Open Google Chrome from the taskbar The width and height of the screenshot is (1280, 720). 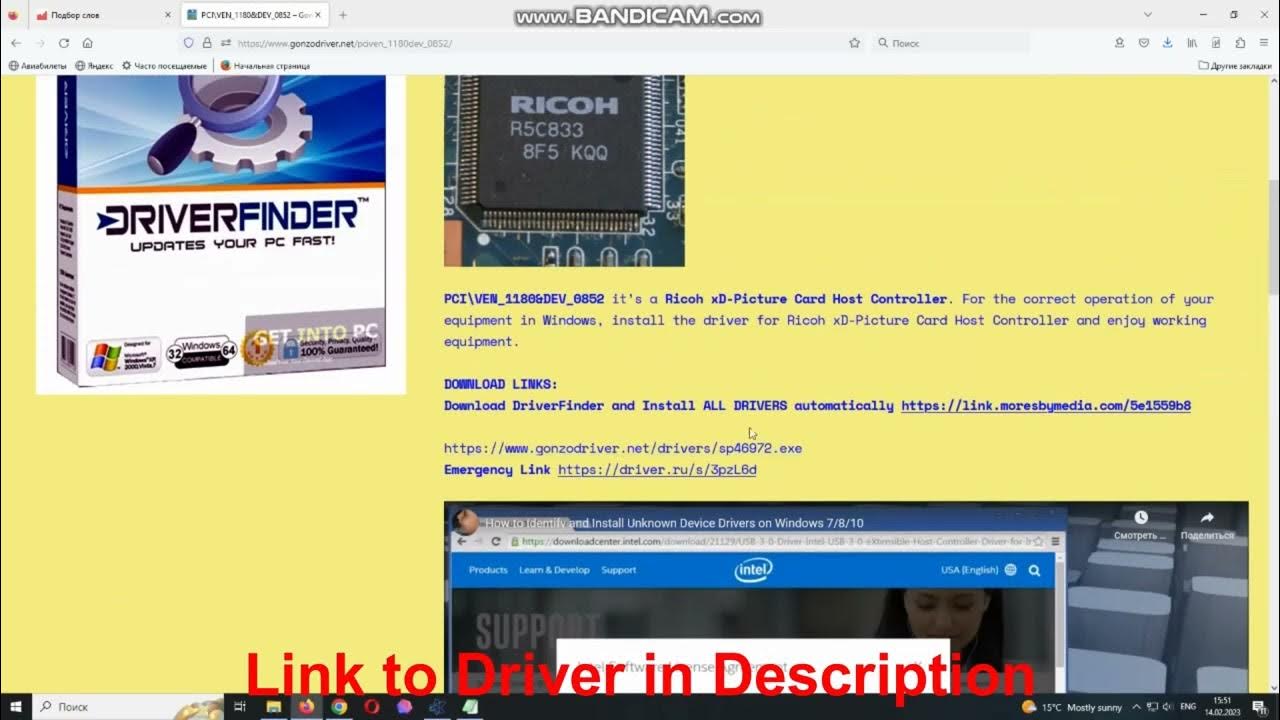339,706
